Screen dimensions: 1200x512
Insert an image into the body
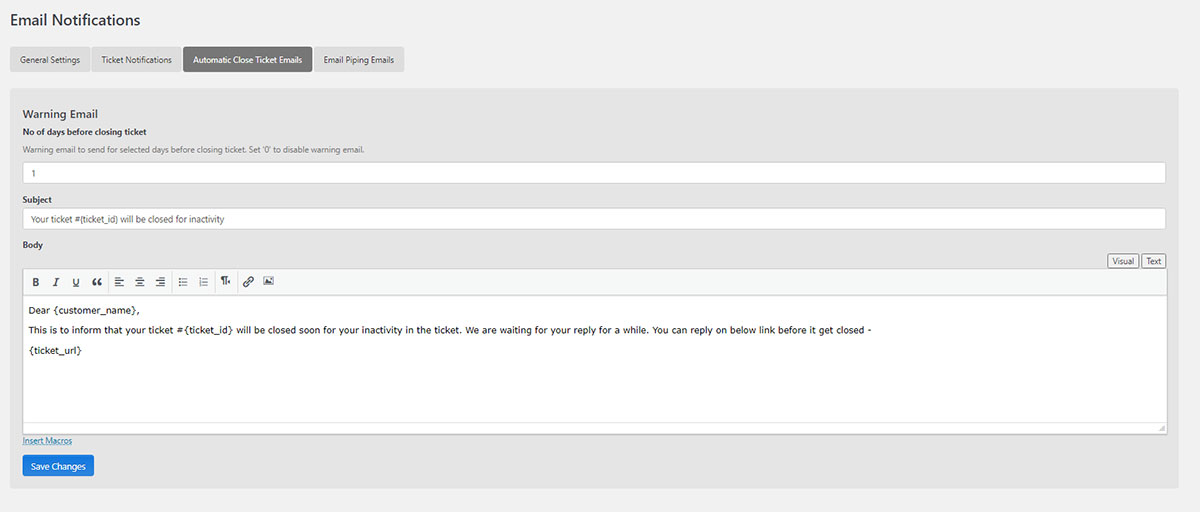[269, 282]
